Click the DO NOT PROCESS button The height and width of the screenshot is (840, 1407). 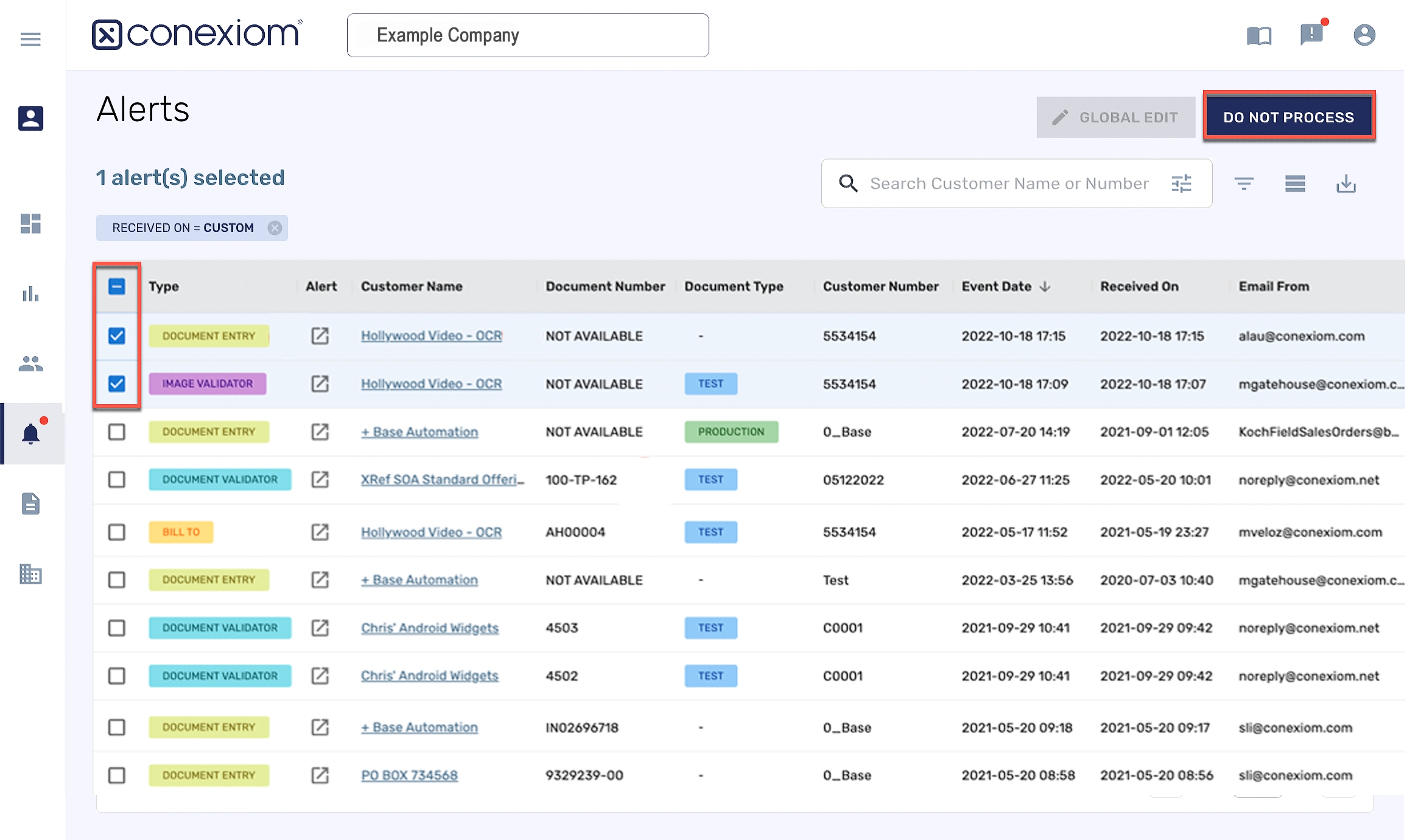1288,117
